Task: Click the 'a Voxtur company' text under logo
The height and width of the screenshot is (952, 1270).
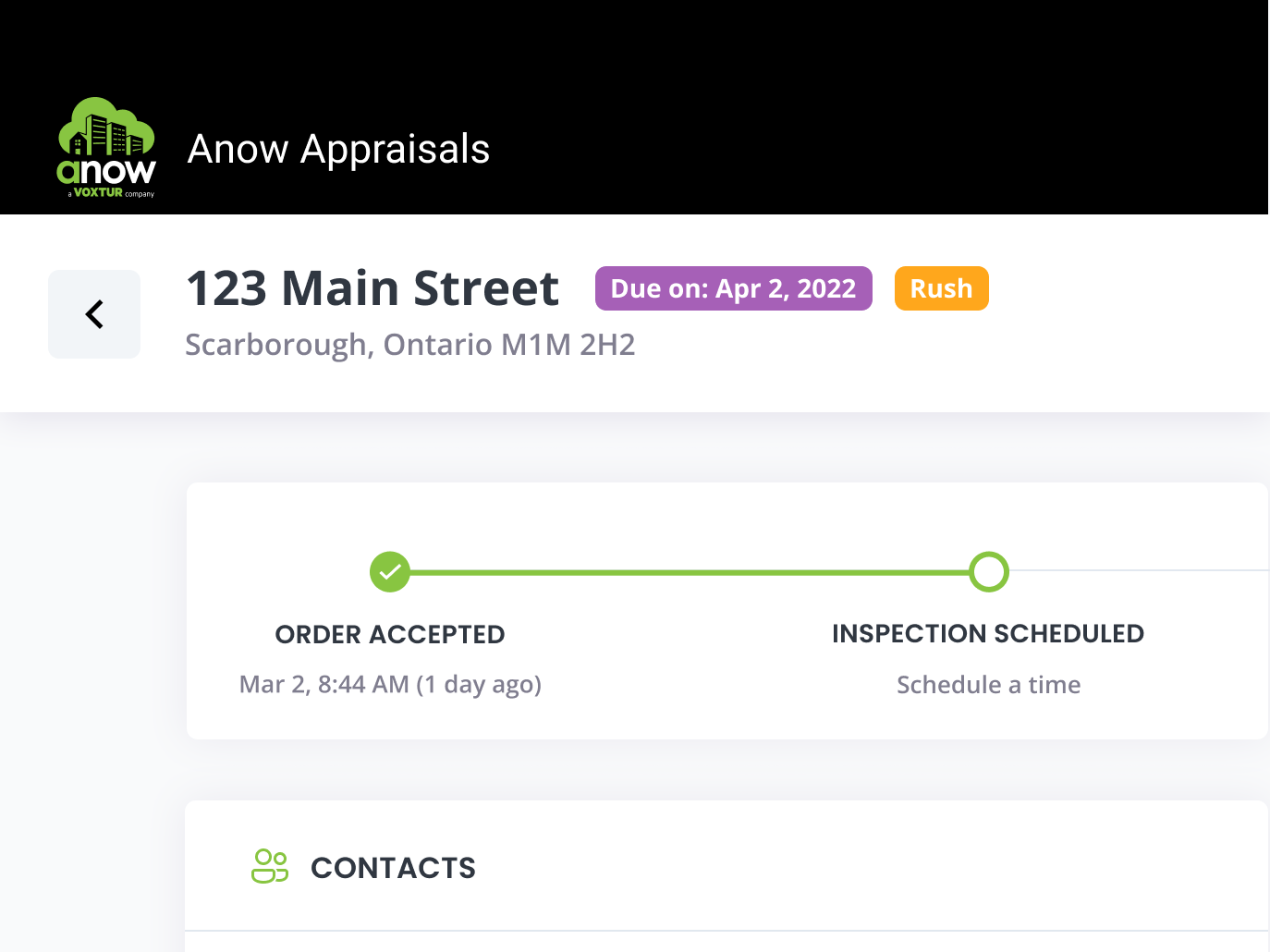Action: [x=111, y=193]
